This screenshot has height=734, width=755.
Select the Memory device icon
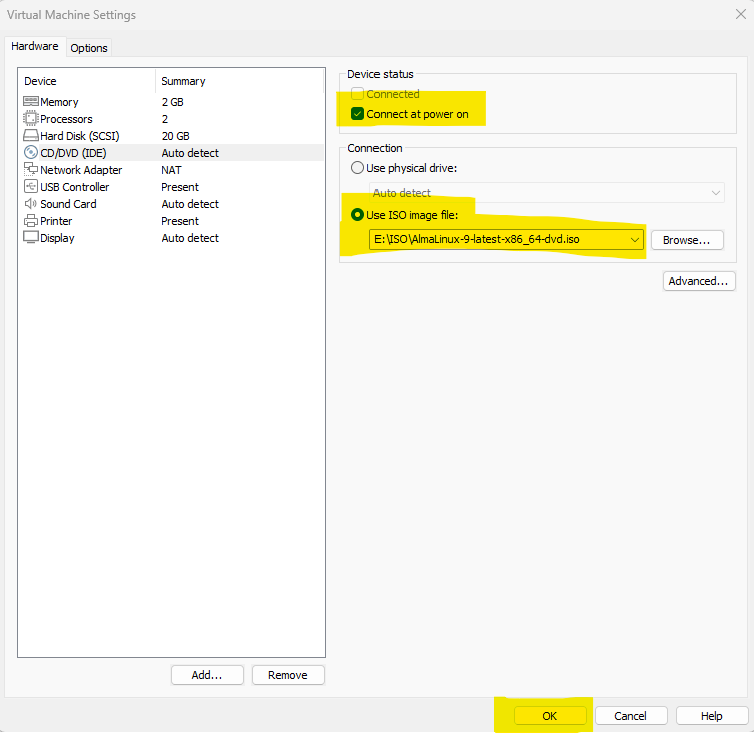click(x=31, y=102)
